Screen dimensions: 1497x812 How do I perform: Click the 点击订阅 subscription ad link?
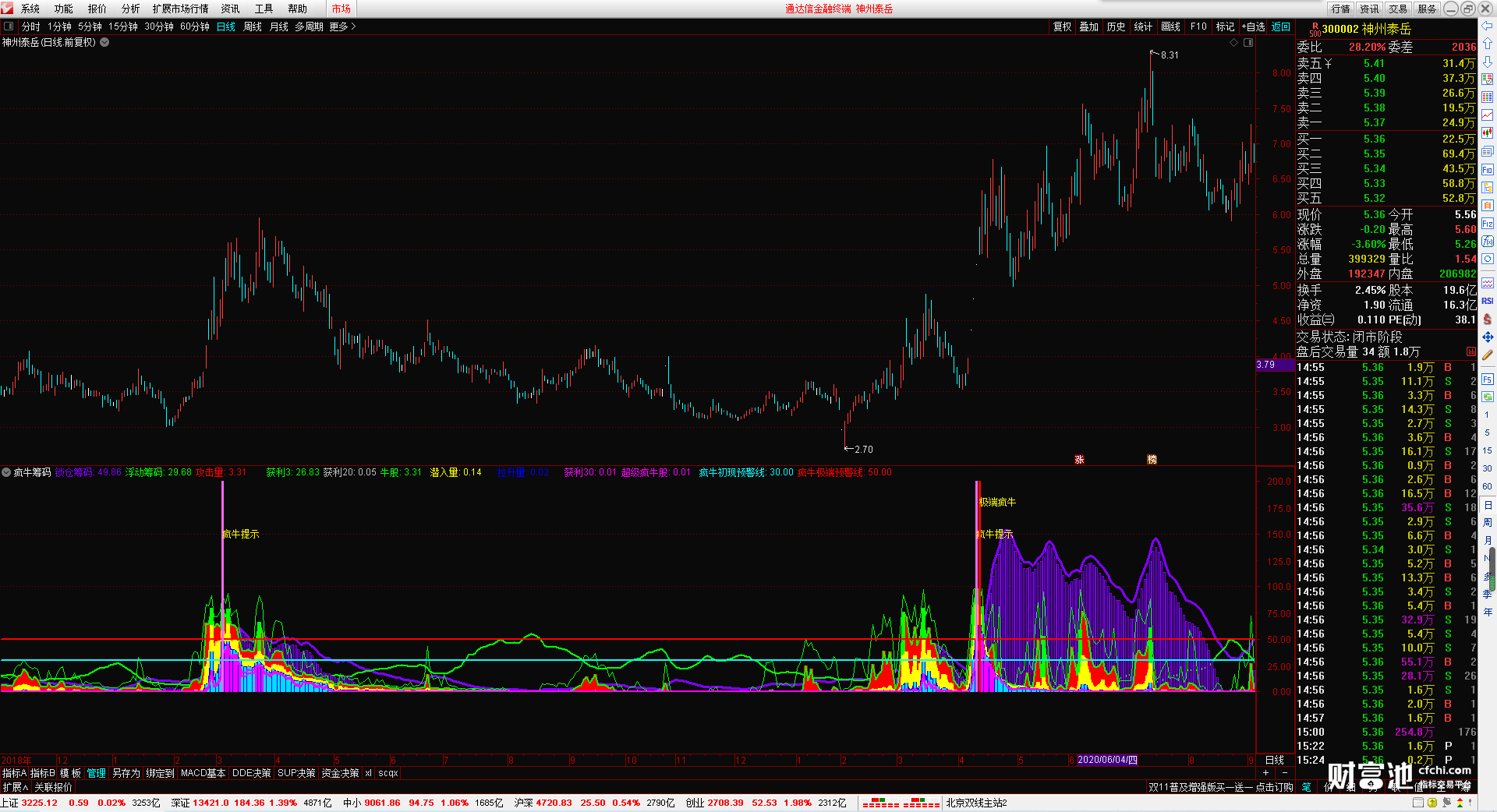(1274, 787)
